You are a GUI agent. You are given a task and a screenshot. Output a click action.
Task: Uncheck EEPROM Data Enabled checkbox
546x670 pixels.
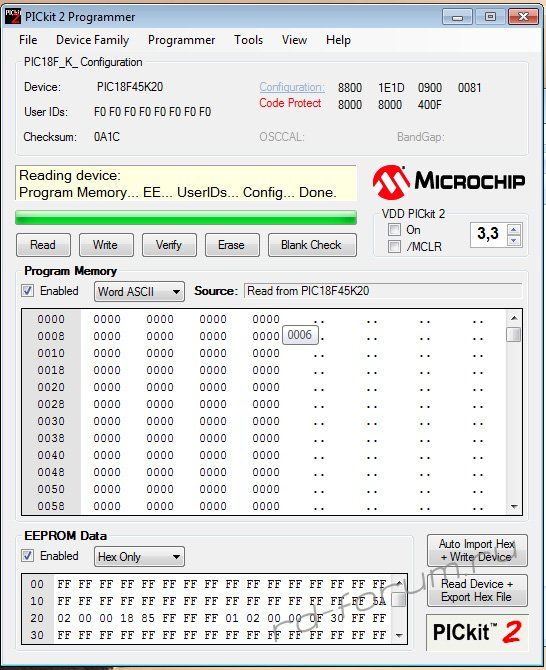28,556
